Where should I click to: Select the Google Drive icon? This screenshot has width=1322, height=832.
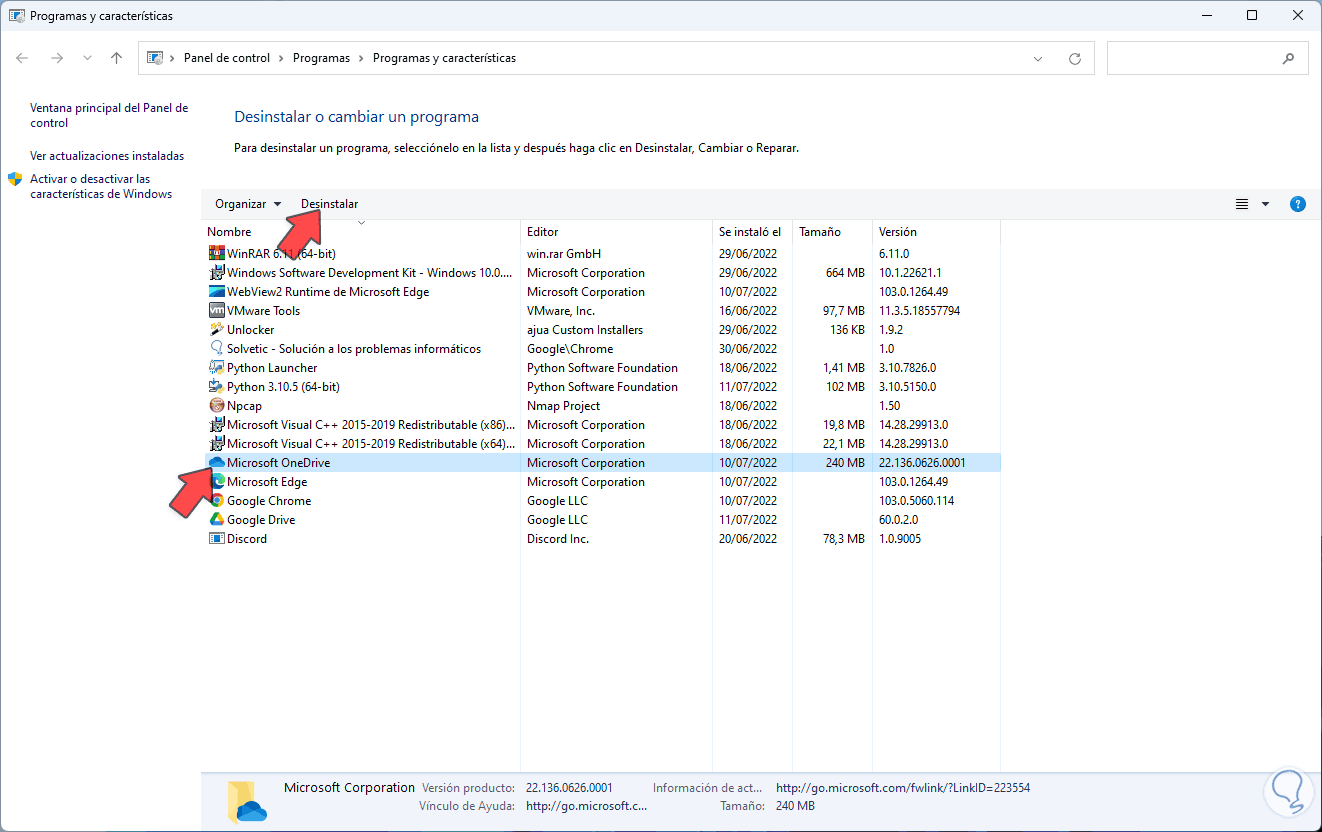(217, 520)
